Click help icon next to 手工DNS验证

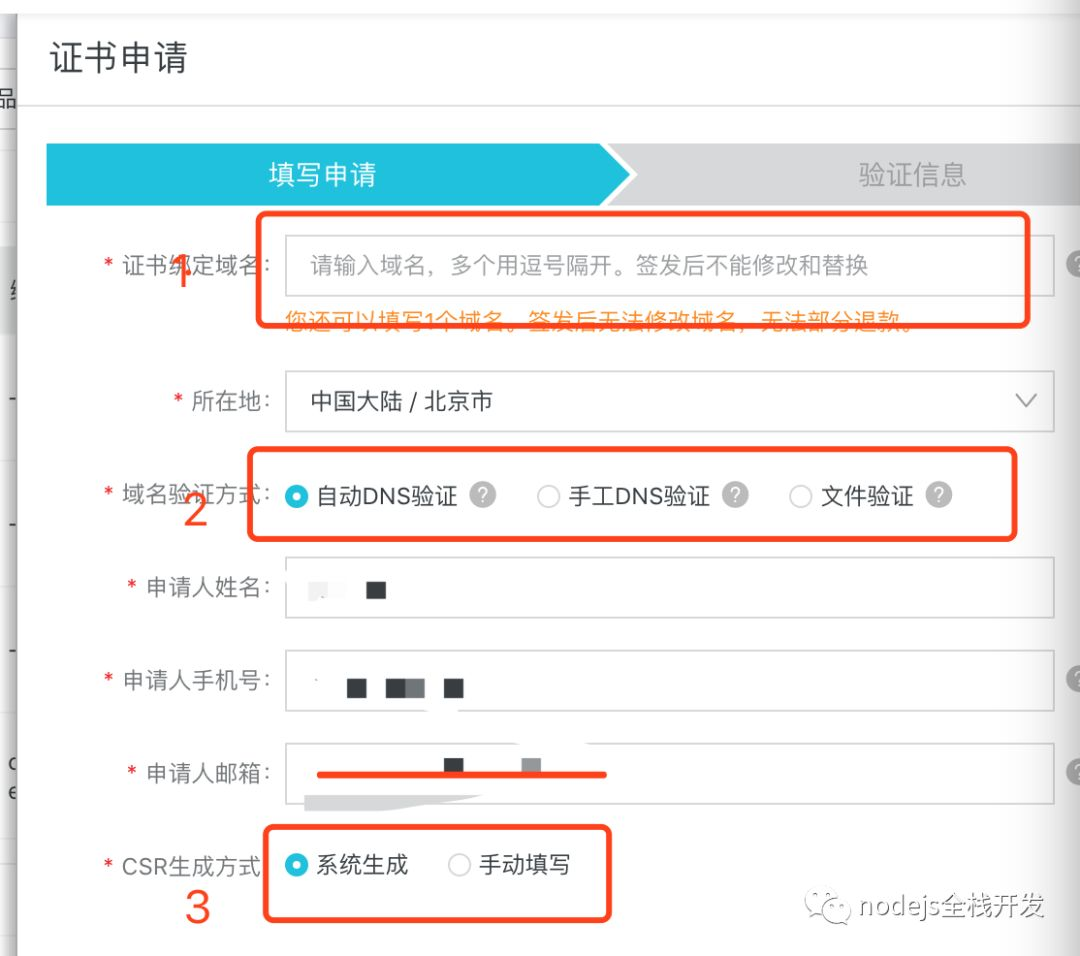(735, 494)
